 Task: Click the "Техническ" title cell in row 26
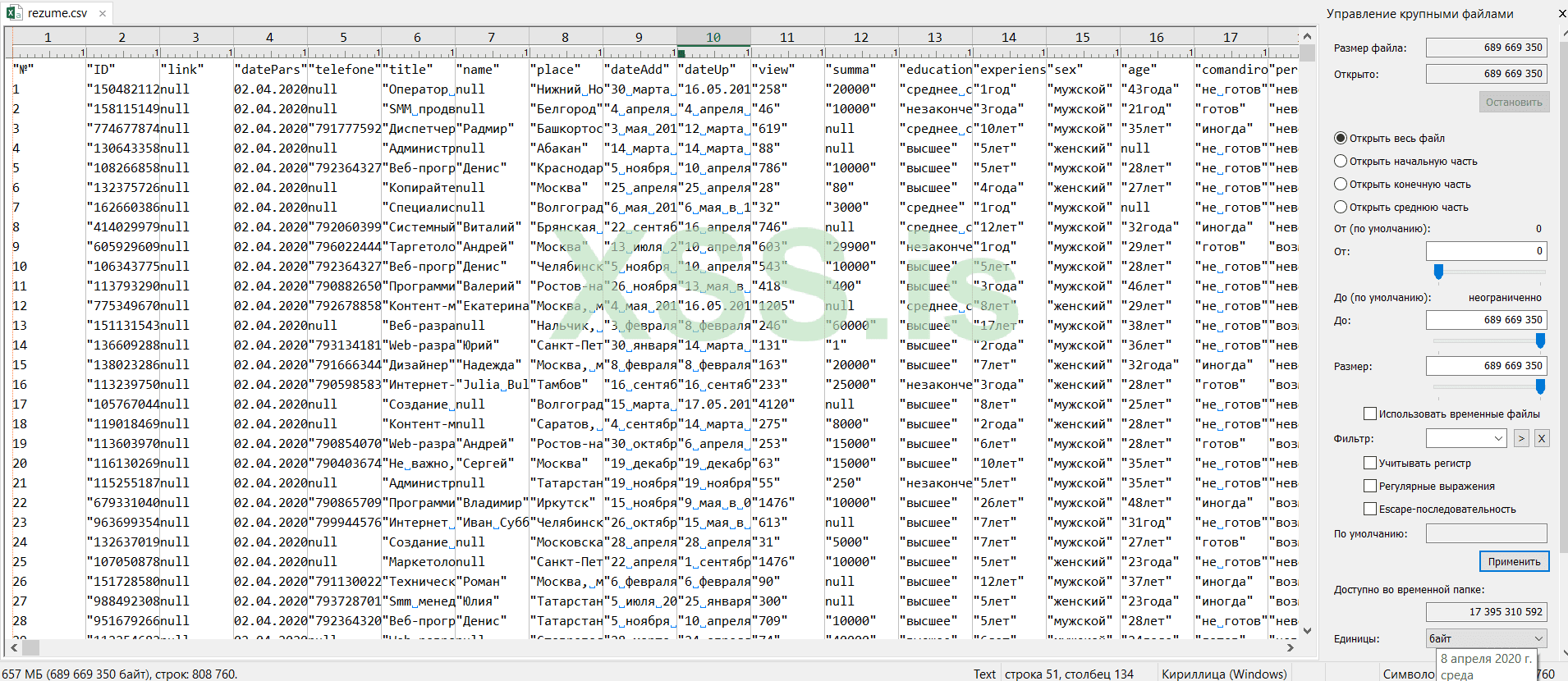pos(419,582)
